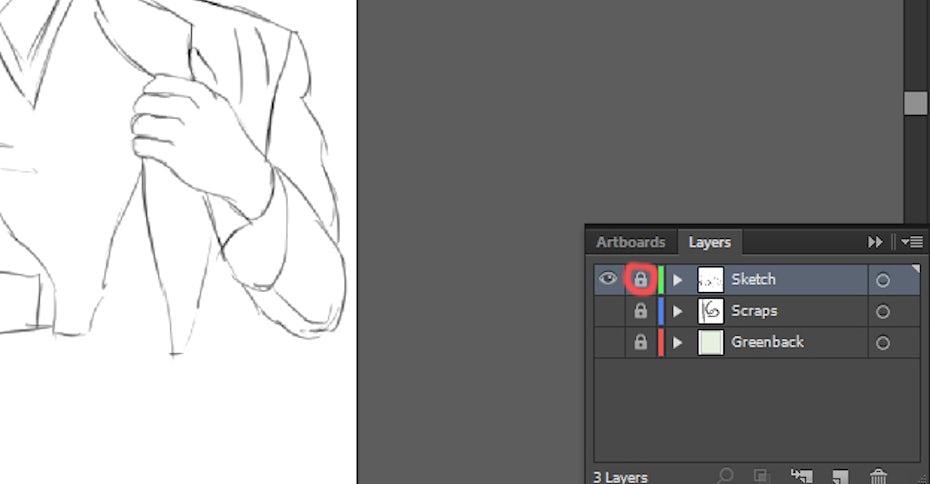Image resolution: width=930 pixels, height=484 pixels.
Task: Unlock the Greenback layer
Action: 640,342
